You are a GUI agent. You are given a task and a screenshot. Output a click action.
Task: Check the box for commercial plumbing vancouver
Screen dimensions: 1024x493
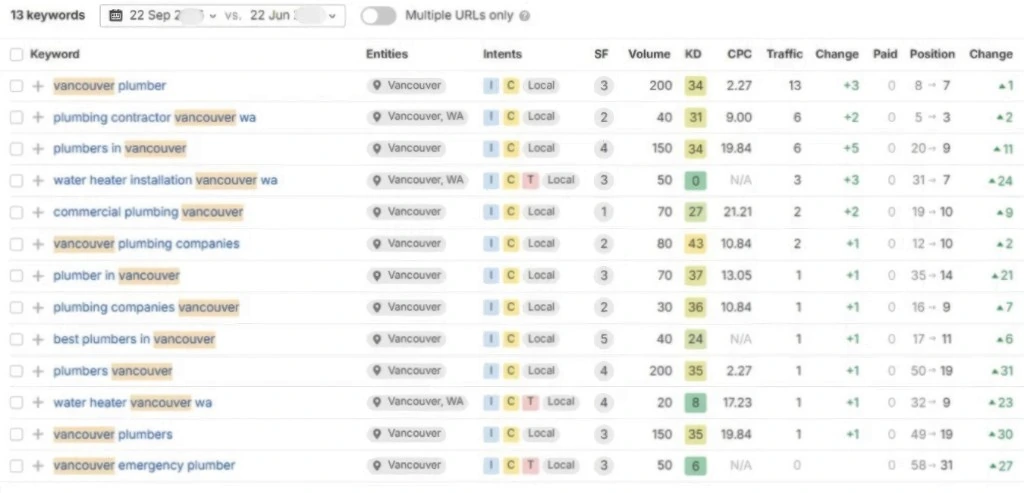16,212
